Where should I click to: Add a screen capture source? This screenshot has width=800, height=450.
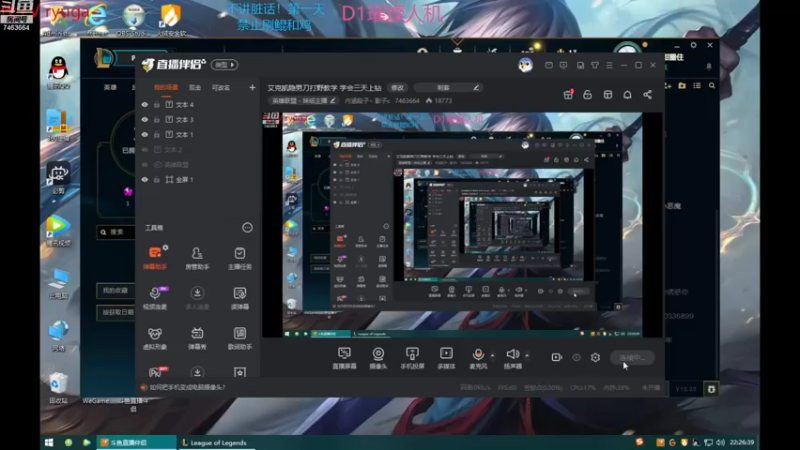tap(344, 358)
